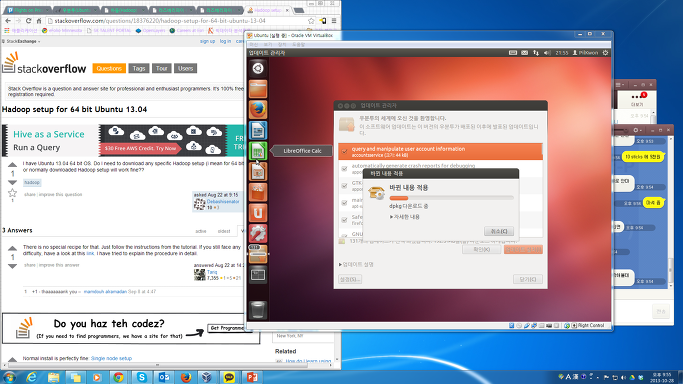Open the last VirtualBox menu

coord(298,44)
